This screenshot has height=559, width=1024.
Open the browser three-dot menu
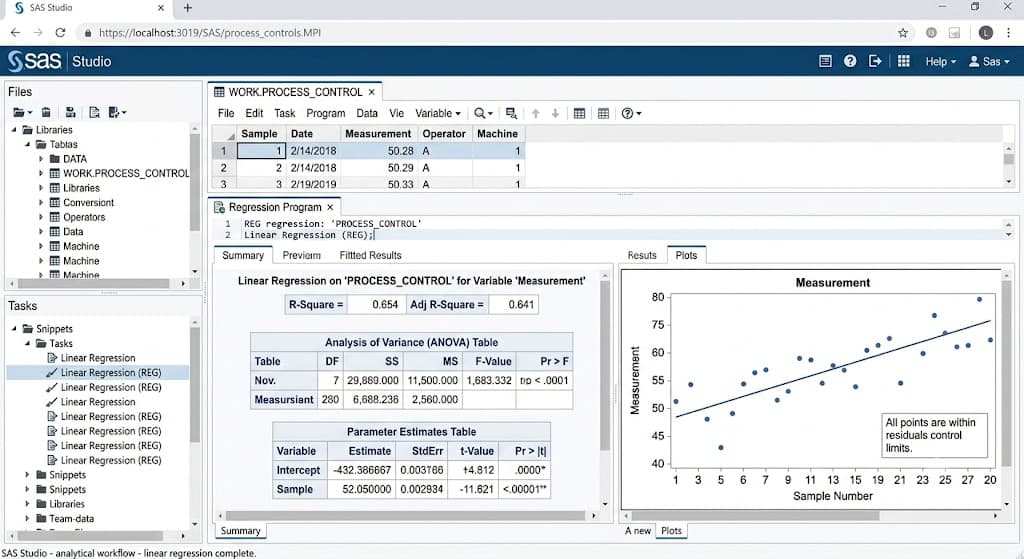[1008, 33]
